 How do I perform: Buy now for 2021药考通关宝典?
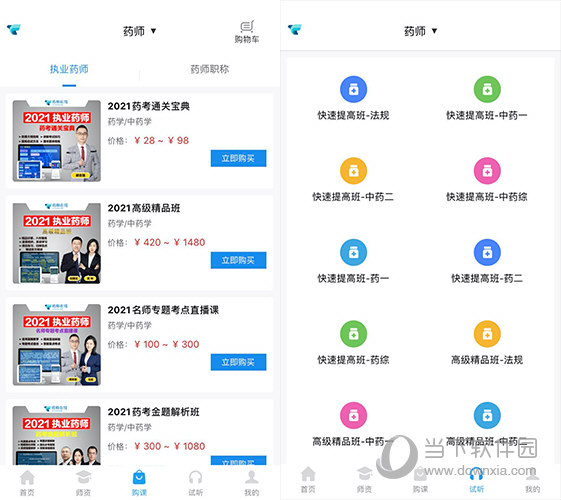point(238,158)
